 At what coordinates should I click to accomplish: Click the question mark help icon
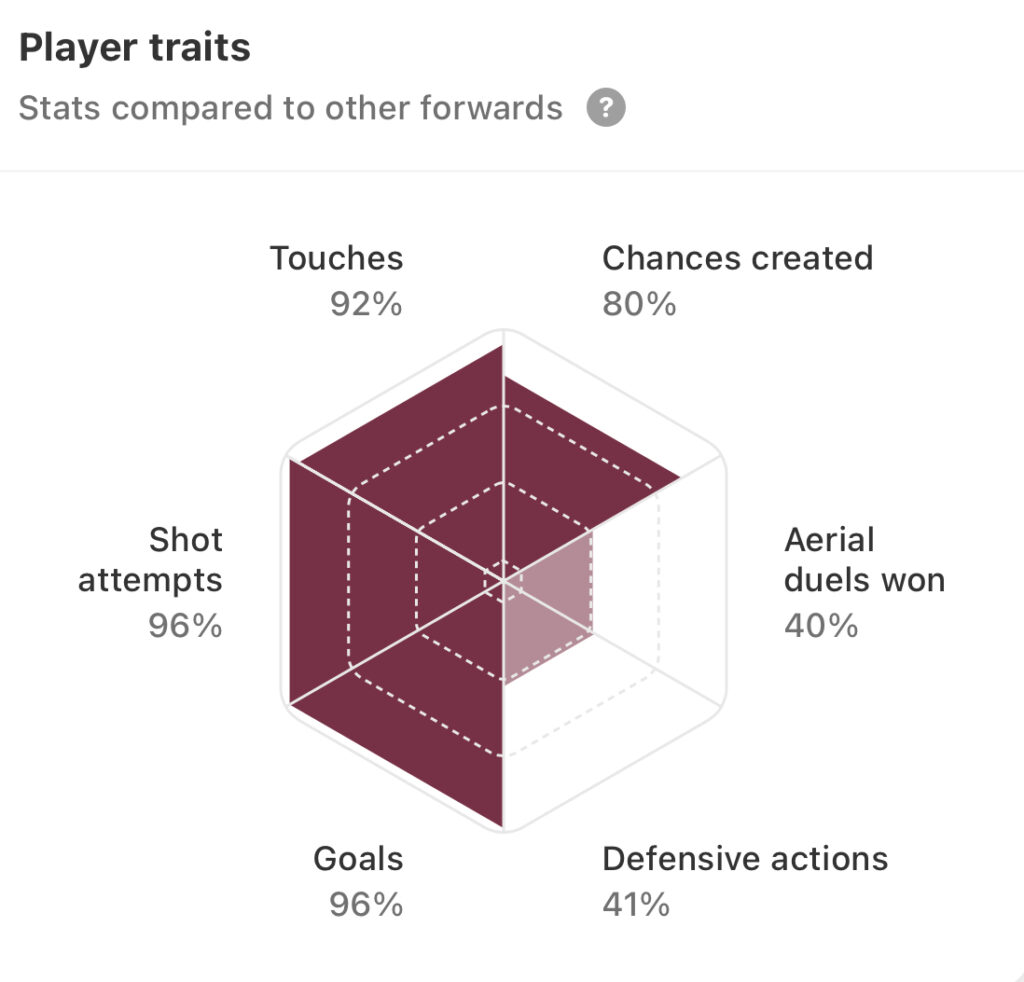605,107
